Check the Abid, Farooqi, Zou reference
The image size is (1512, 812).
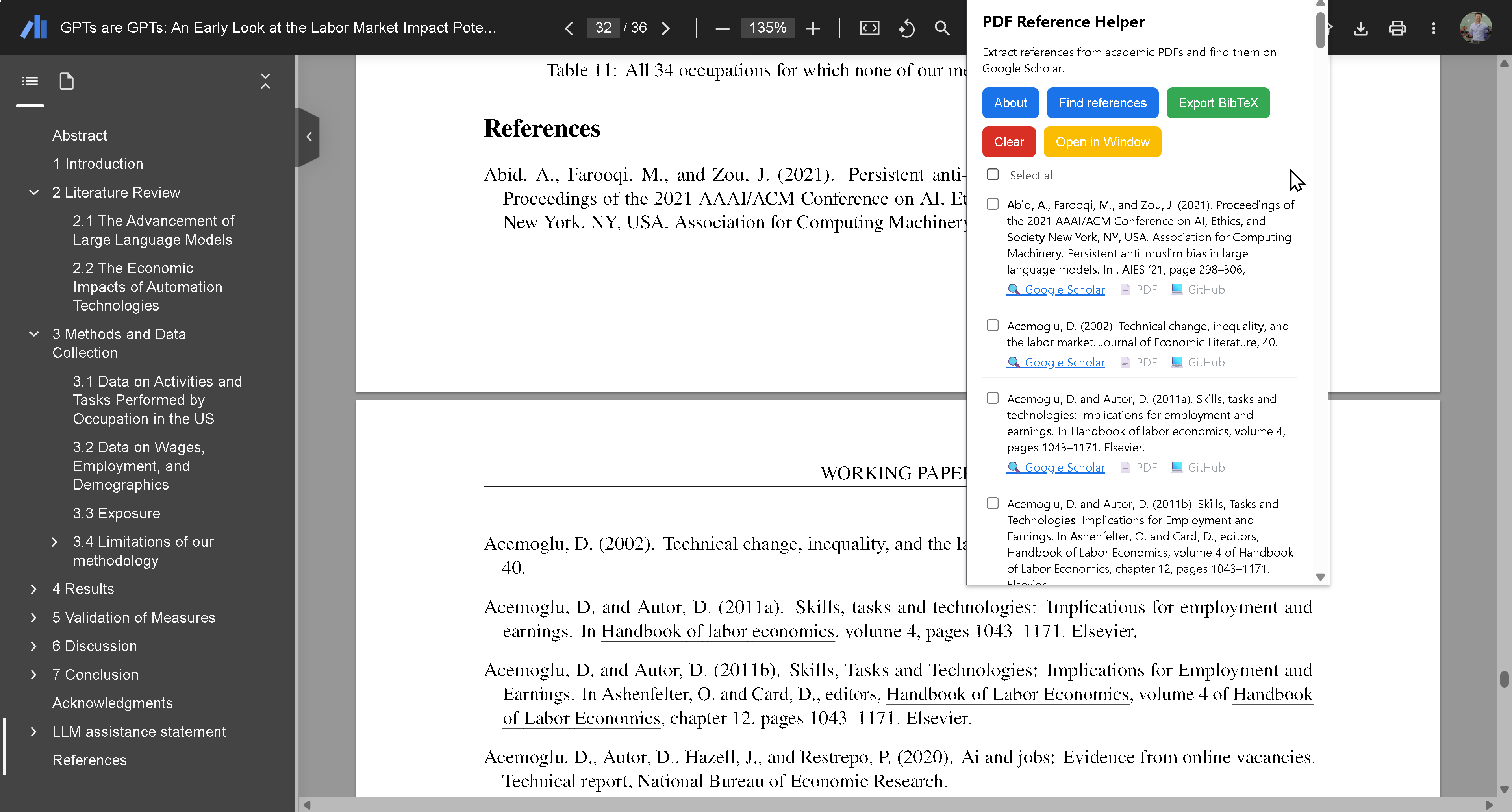(993, 203)
